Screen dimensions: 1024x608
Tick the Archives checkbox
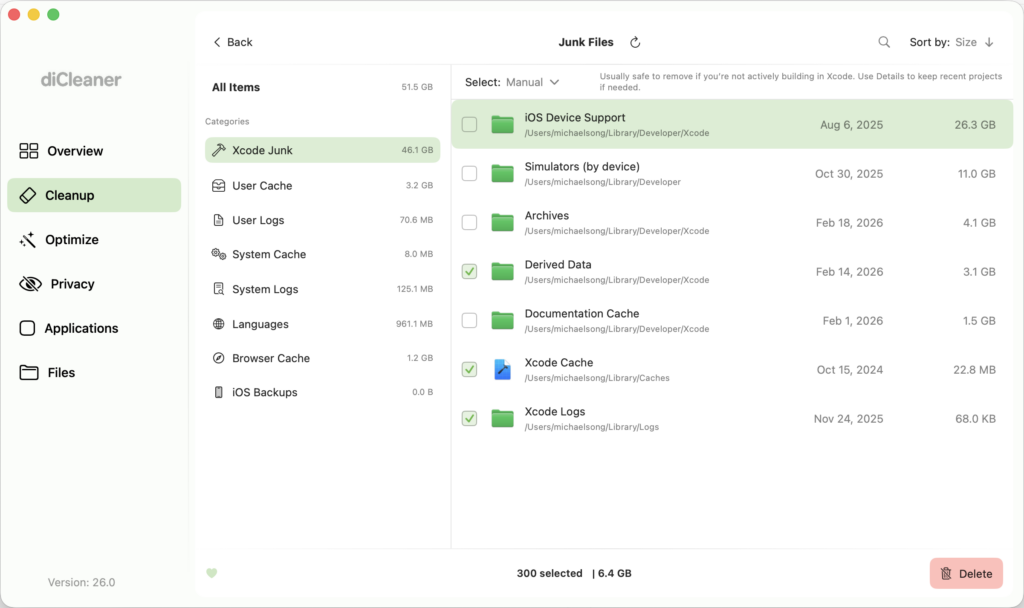pyautogui.click(x=469, y=223)
